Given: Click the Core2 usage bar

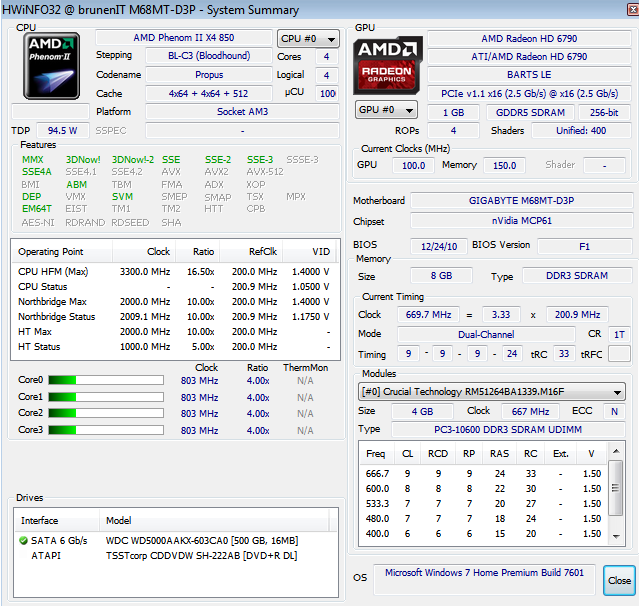Looking at the screenshot, I should [106, 413].
